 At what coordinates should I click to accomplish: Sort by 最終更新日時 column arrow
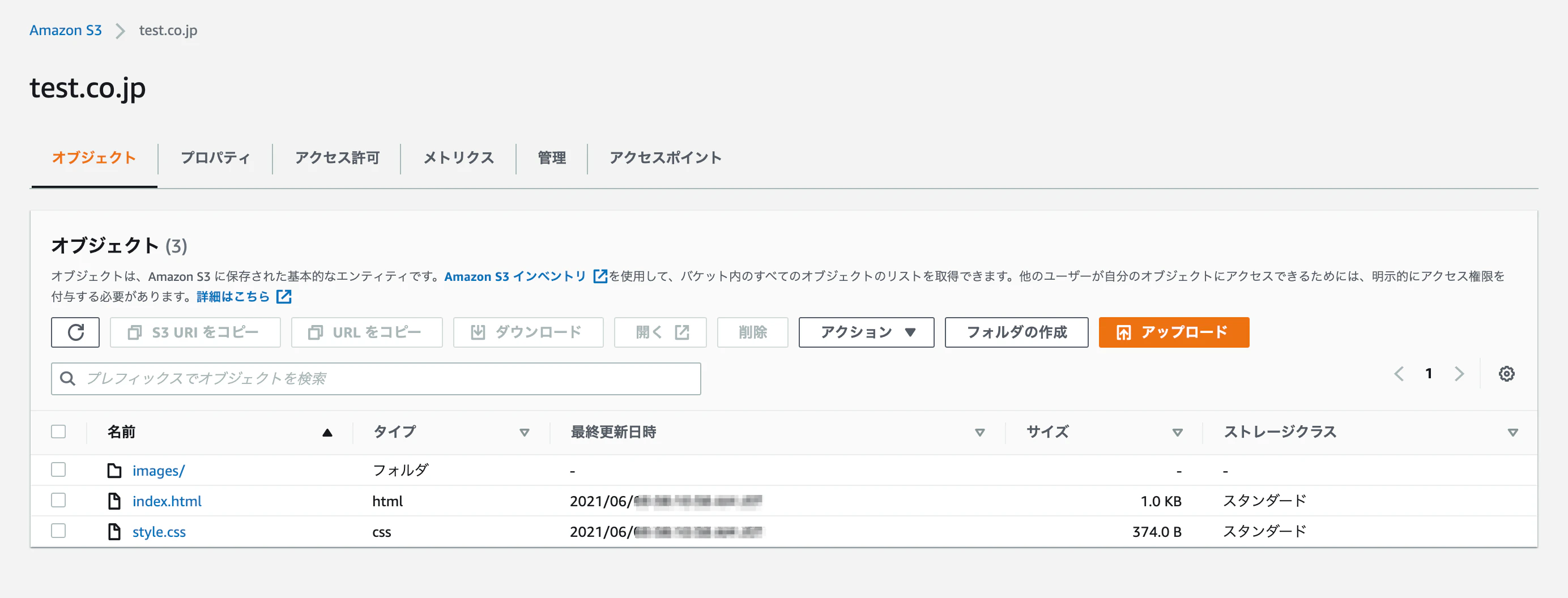[x=979, y=433]
